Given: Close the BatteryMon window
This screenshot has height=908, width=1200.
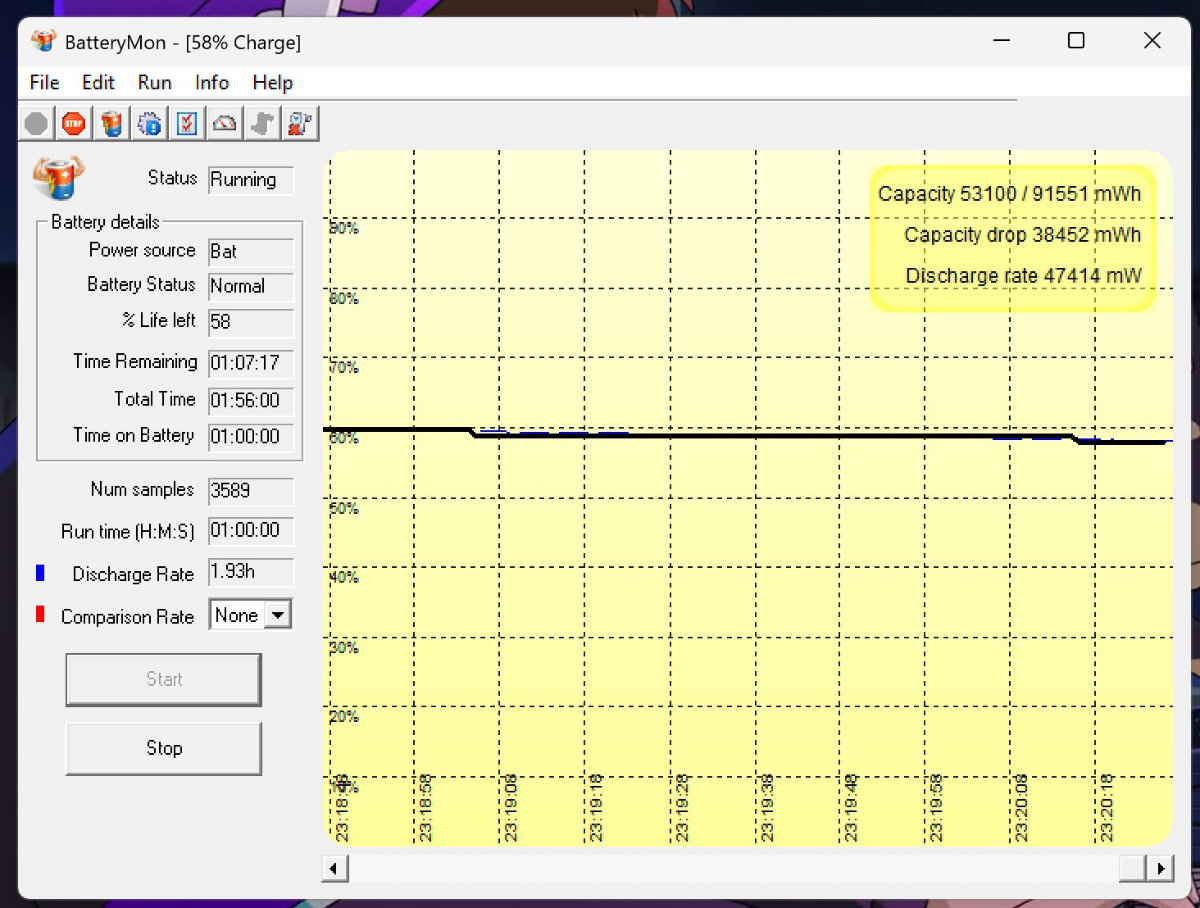Looking at the screenshot, I should click(x=1152, y=41).
